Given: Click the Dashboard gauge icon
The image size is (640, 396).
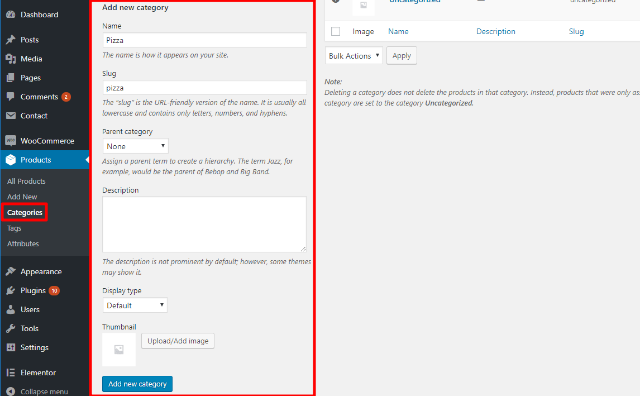Looking at the screenshot, I should [x=11, y=14].
